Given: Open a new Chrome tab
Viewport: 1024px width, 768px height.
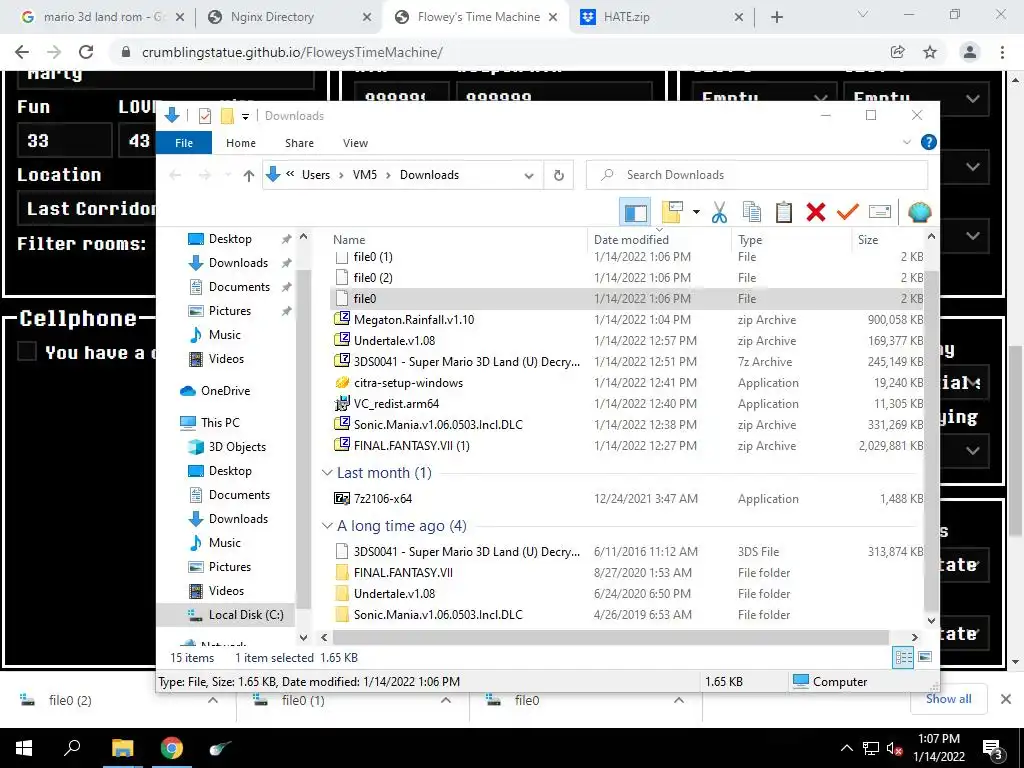Looking at the screenshot, I should [776, 17].
